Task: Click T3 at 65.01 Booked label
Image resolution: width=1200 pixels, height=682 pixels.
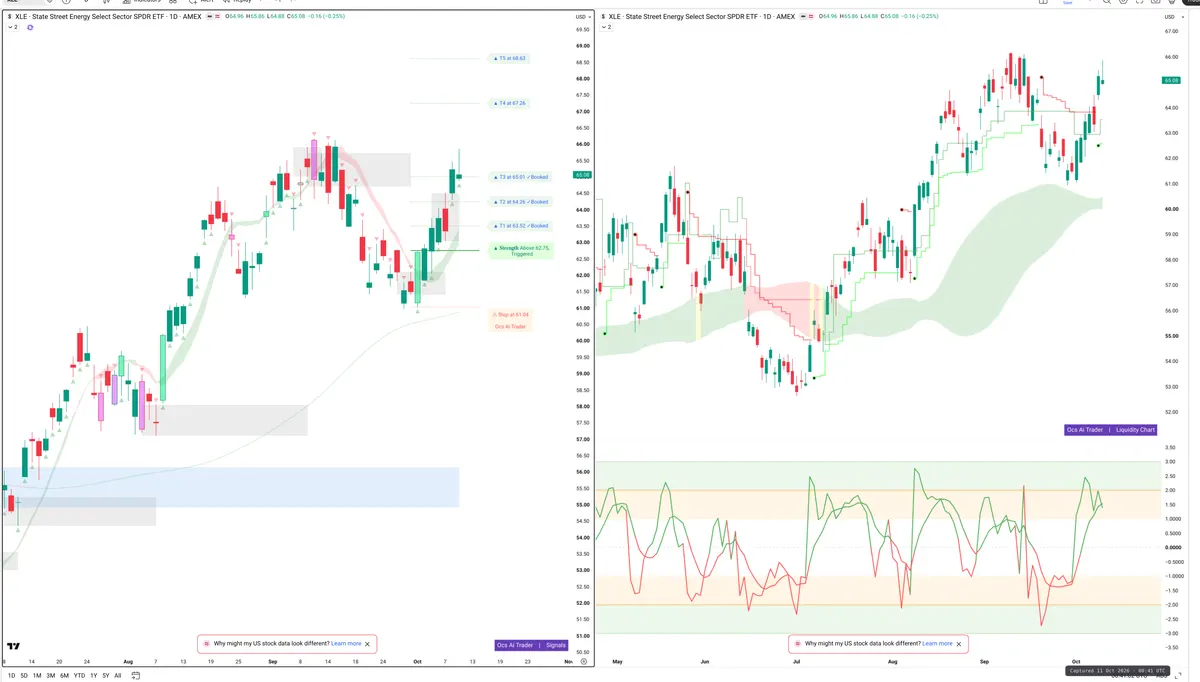Action: pyautogui.click(x=519, y=177)
